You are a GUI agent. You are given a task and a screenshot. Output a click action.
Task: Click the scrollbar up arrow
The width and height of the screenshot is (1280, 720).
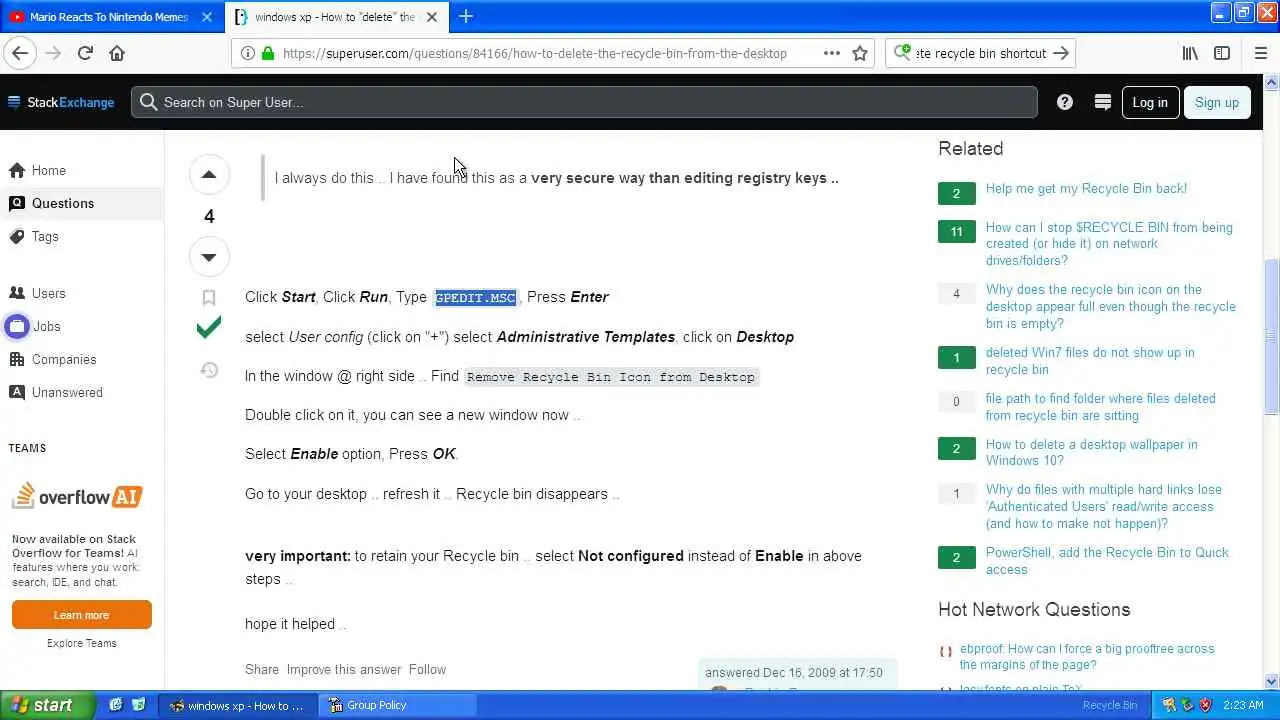coord(1272,82)
